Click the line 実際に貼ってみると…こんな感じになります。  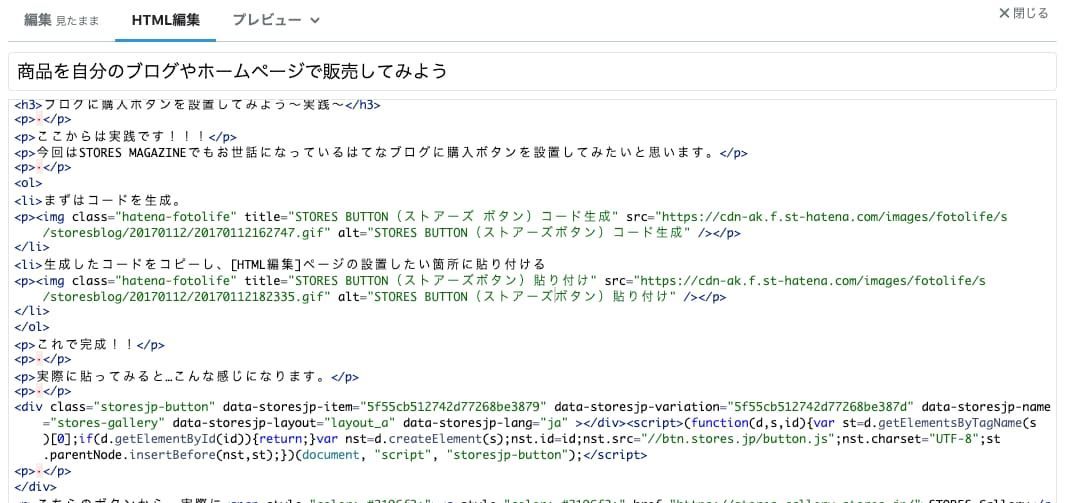(x=187, y=376)
